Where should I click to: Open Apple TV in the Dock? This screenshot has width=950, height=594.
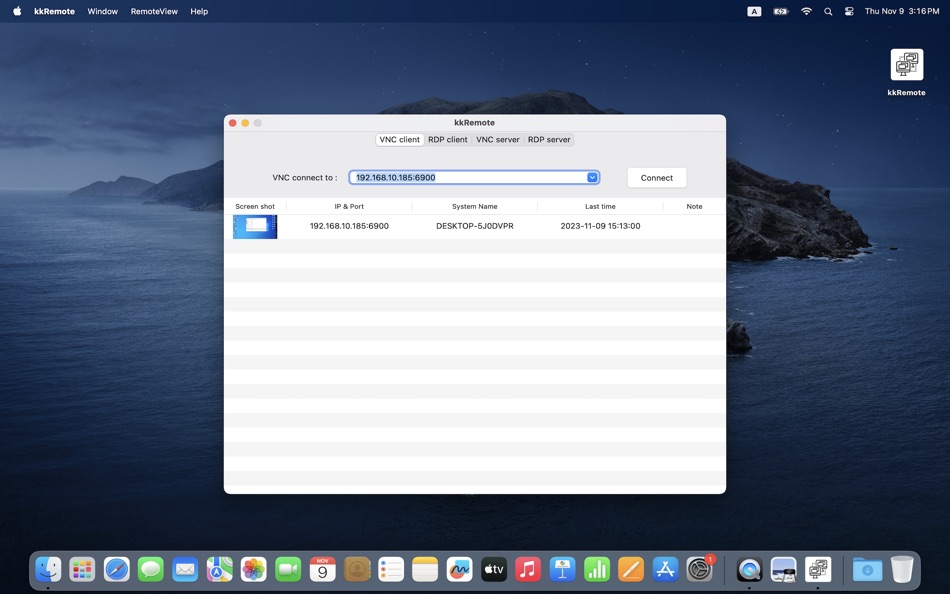coord(494,570)
